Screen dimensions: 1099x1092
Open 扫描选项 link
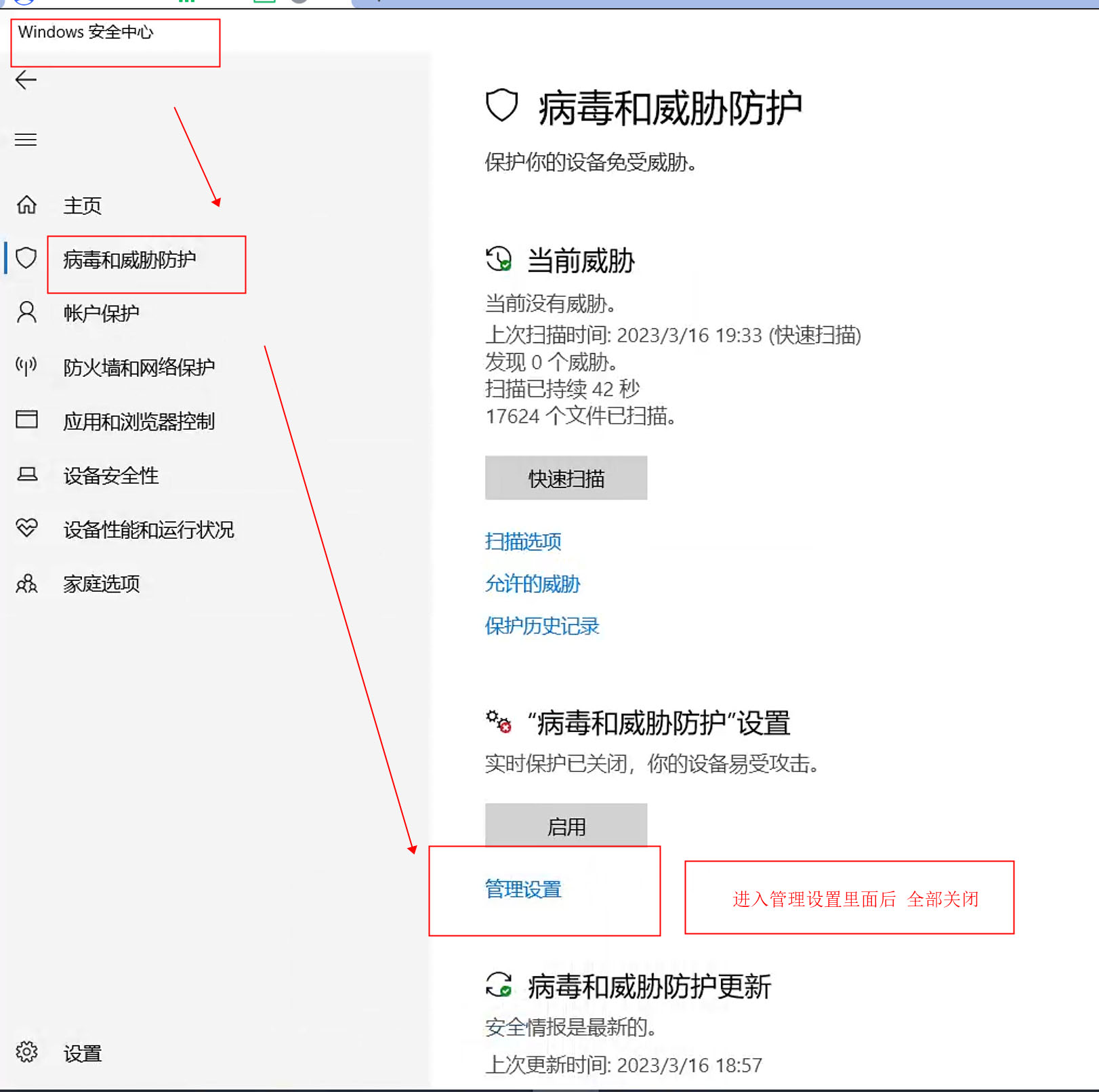pos(523,542)
